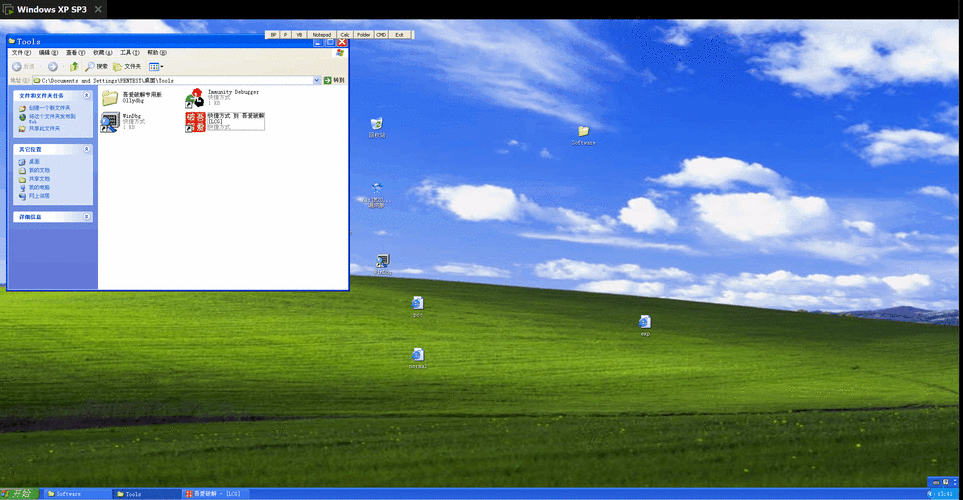963x500 pixels.
Task: Select the red 吾爱破解 [LCG] shortcut
Action: 195,122
